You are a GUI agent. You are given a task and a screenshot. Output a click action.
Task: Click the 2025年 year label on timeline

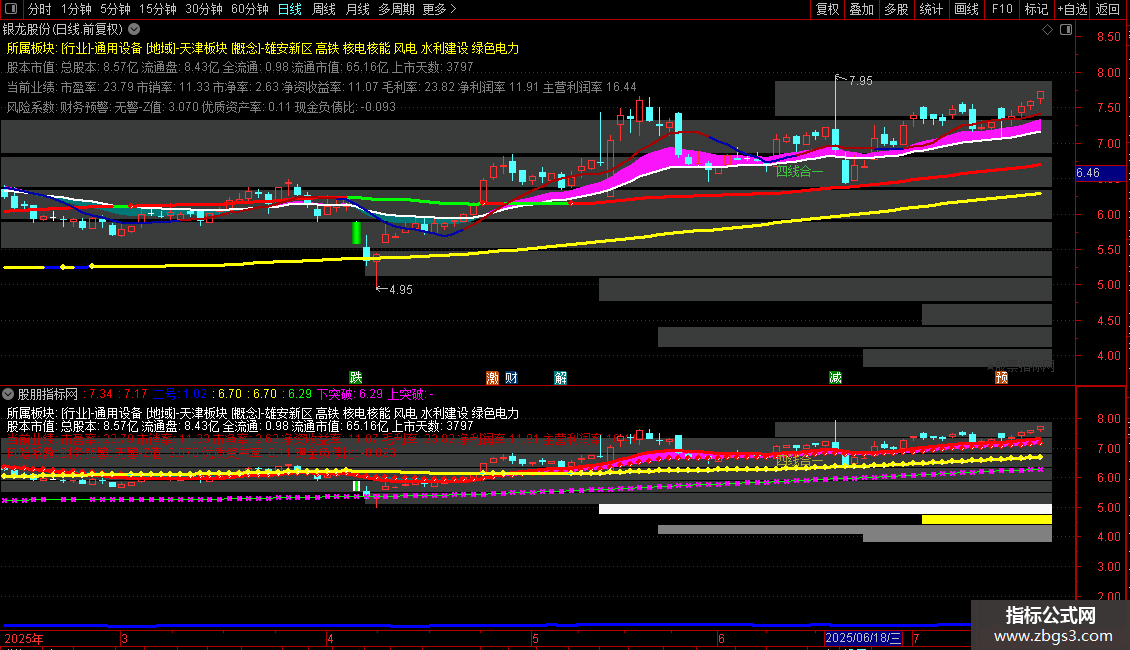(24, 638)
